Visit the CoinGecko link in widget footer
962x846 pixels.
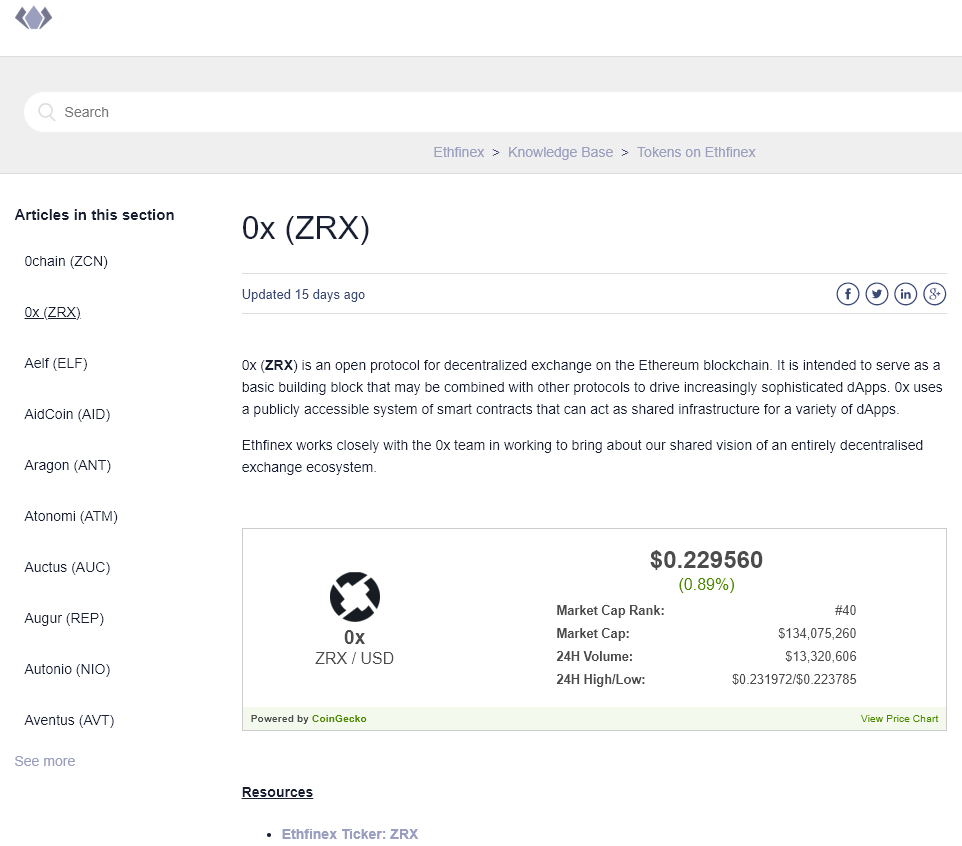(x=339, y=718)
